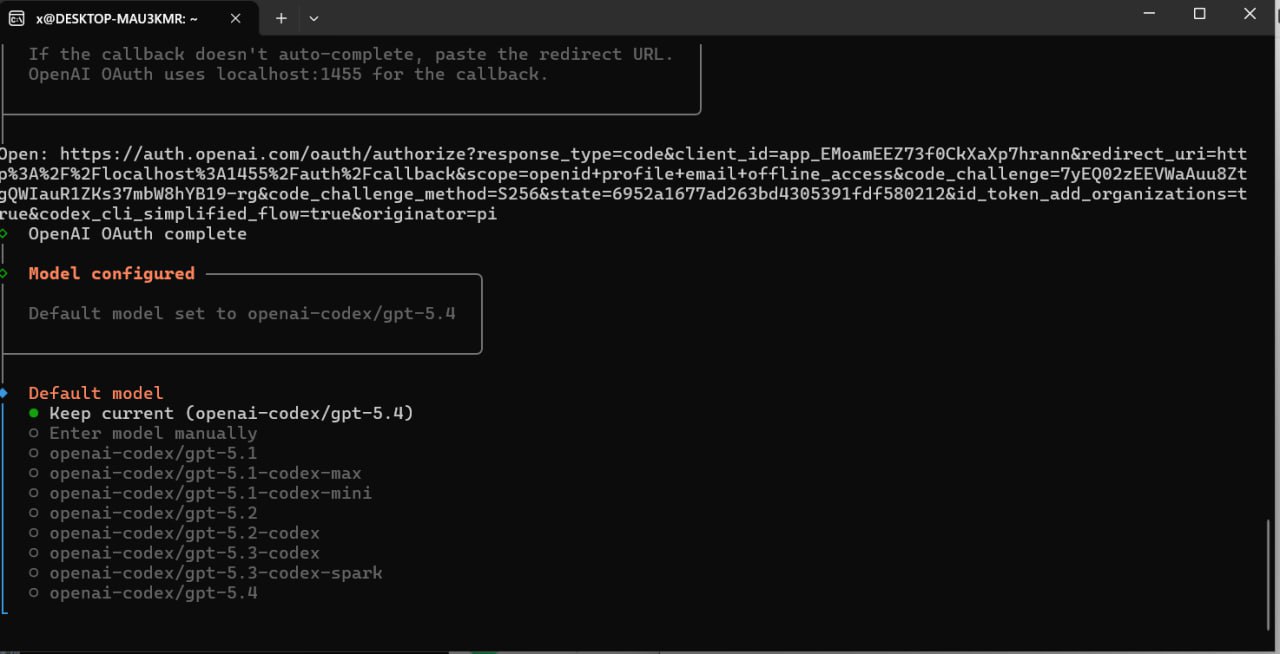The image size is (1280, 654).
Task: Click the terminal icon in the tab
Action: (x=17, y=18)
